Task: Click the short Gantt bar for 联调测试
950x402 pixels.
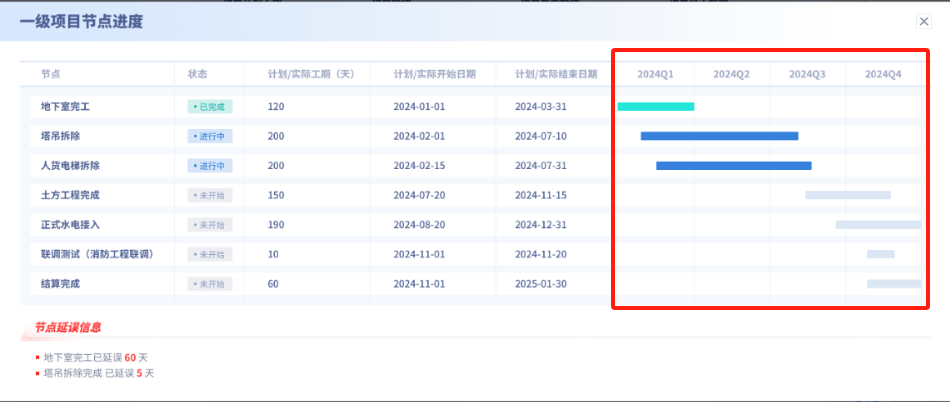Action: pos(880,254)
